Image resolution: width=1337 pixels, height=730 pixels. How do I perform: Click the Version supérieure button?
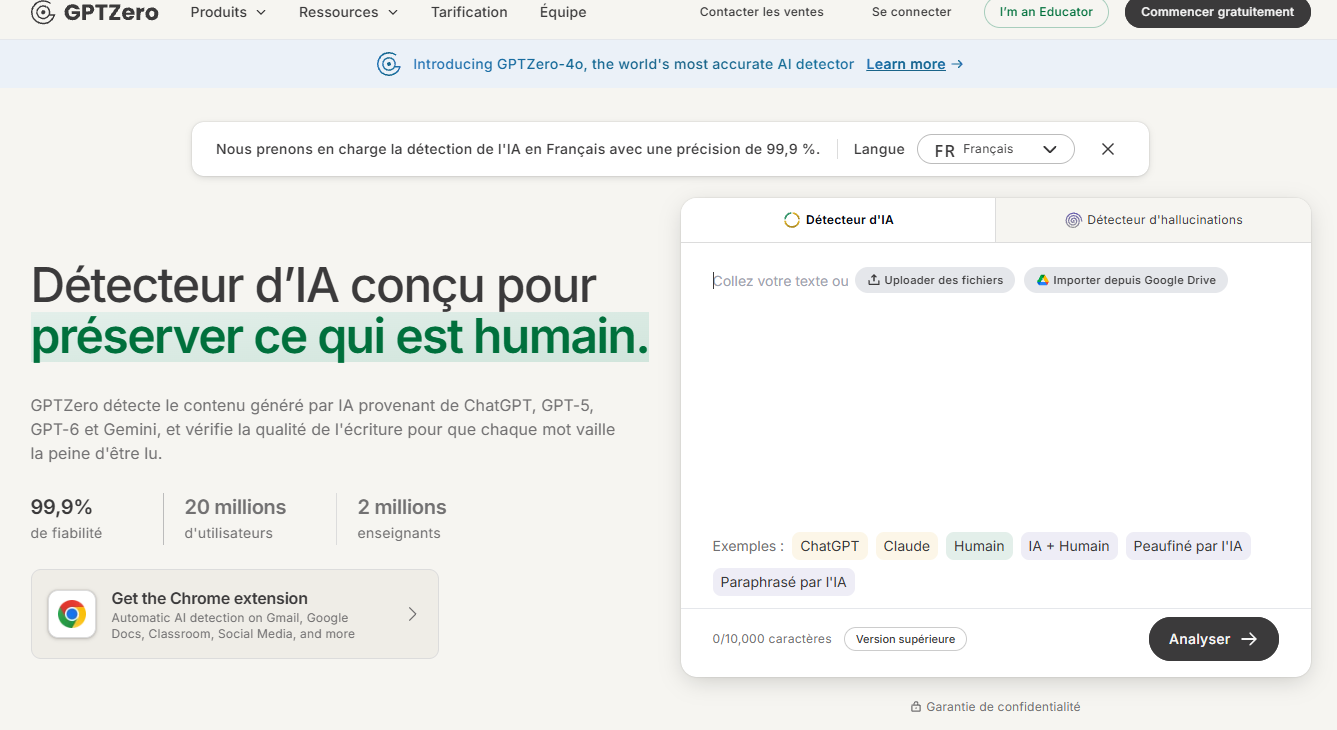tap(905, 639)
